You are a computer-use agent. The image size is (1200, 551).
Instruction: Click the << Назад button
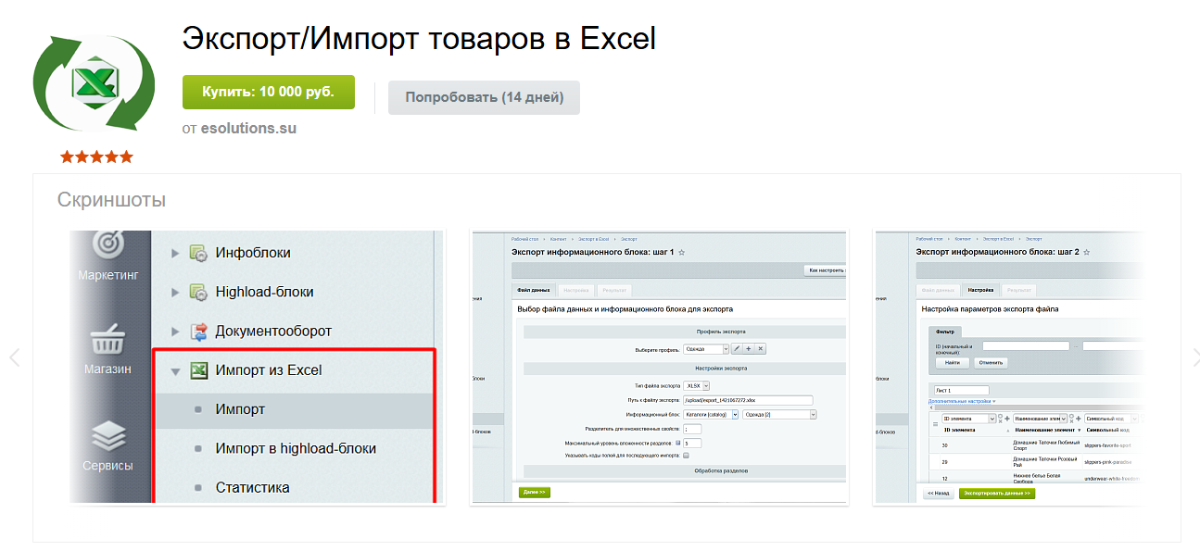[x=938, y=493]
